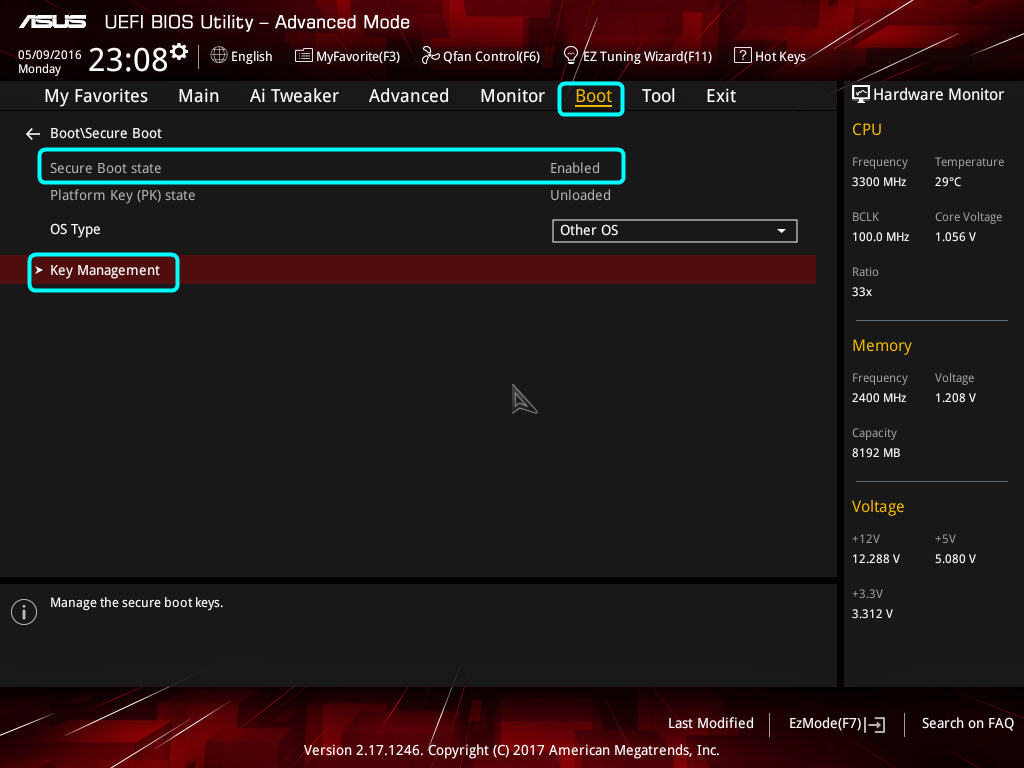1024x768 pixels.
Task: Click the info icon in help panel
Action: point(24,612)
